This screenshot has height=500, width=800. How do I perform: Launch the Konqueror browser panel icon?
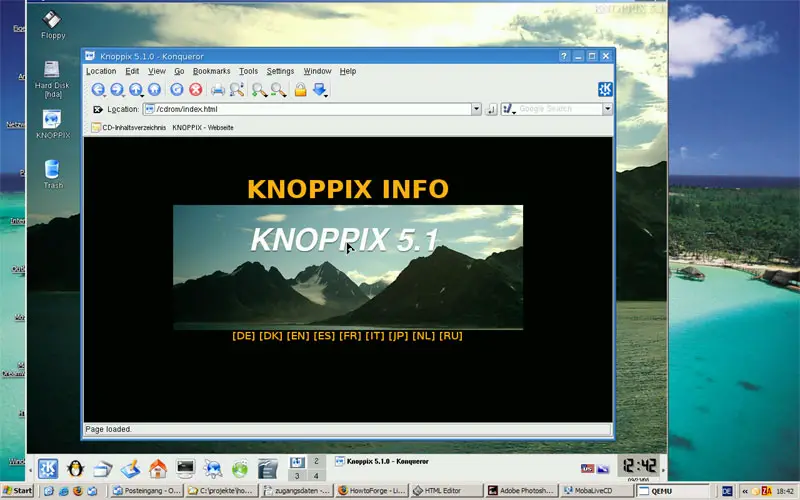(x=213, y=468)
